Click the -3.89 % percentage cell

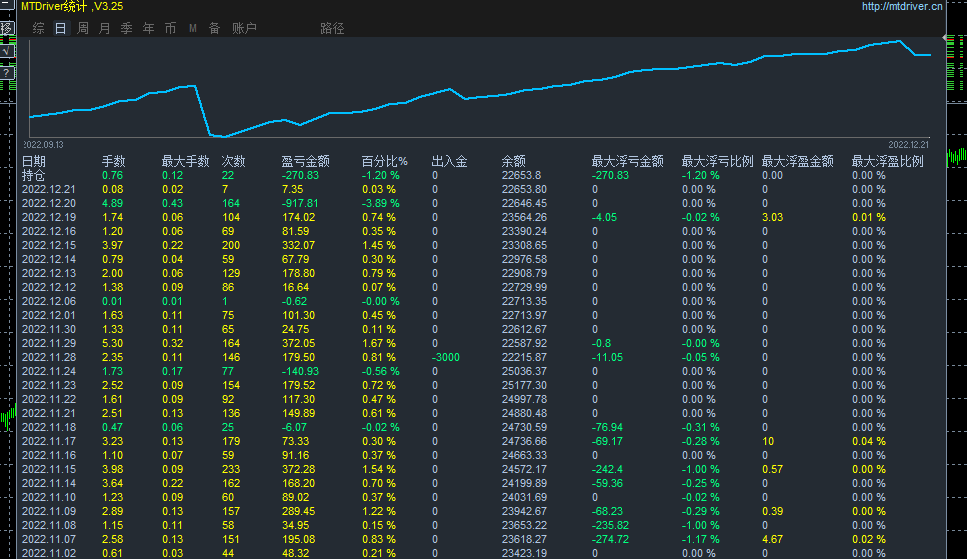[x=381, y=204]
